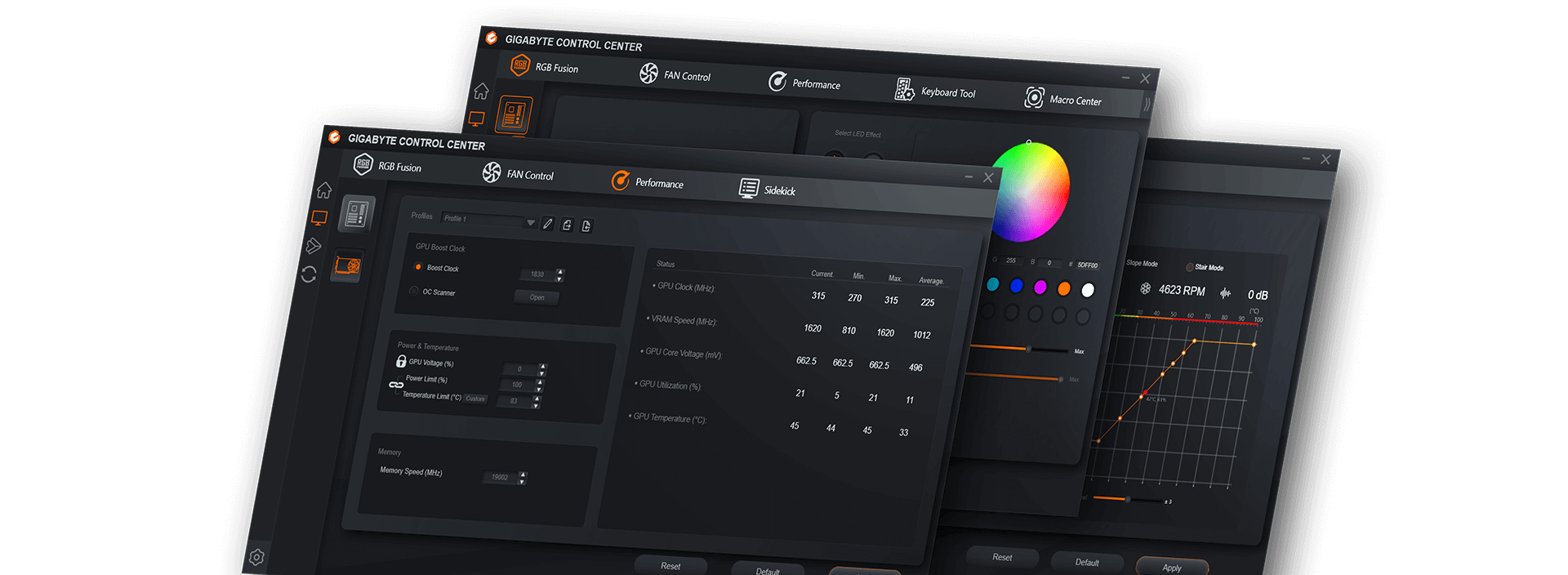Switch to Macro Center tab

[x=1063, y=99]
